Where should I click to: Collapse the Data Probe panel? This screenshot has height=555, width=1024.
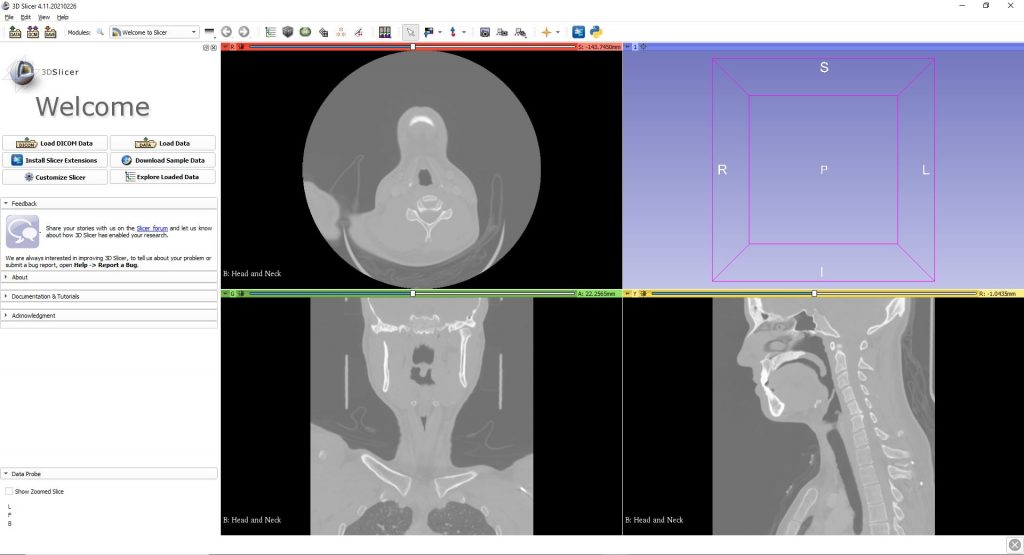[109, 473]
